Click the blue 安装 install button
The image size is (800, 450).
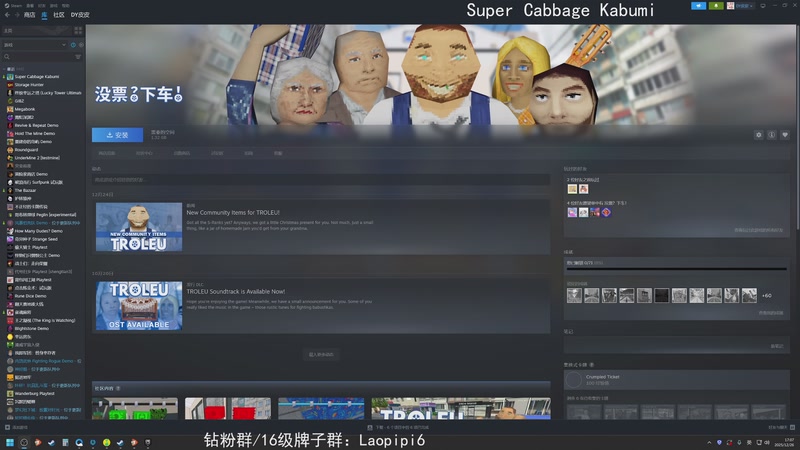click(117, 135)
